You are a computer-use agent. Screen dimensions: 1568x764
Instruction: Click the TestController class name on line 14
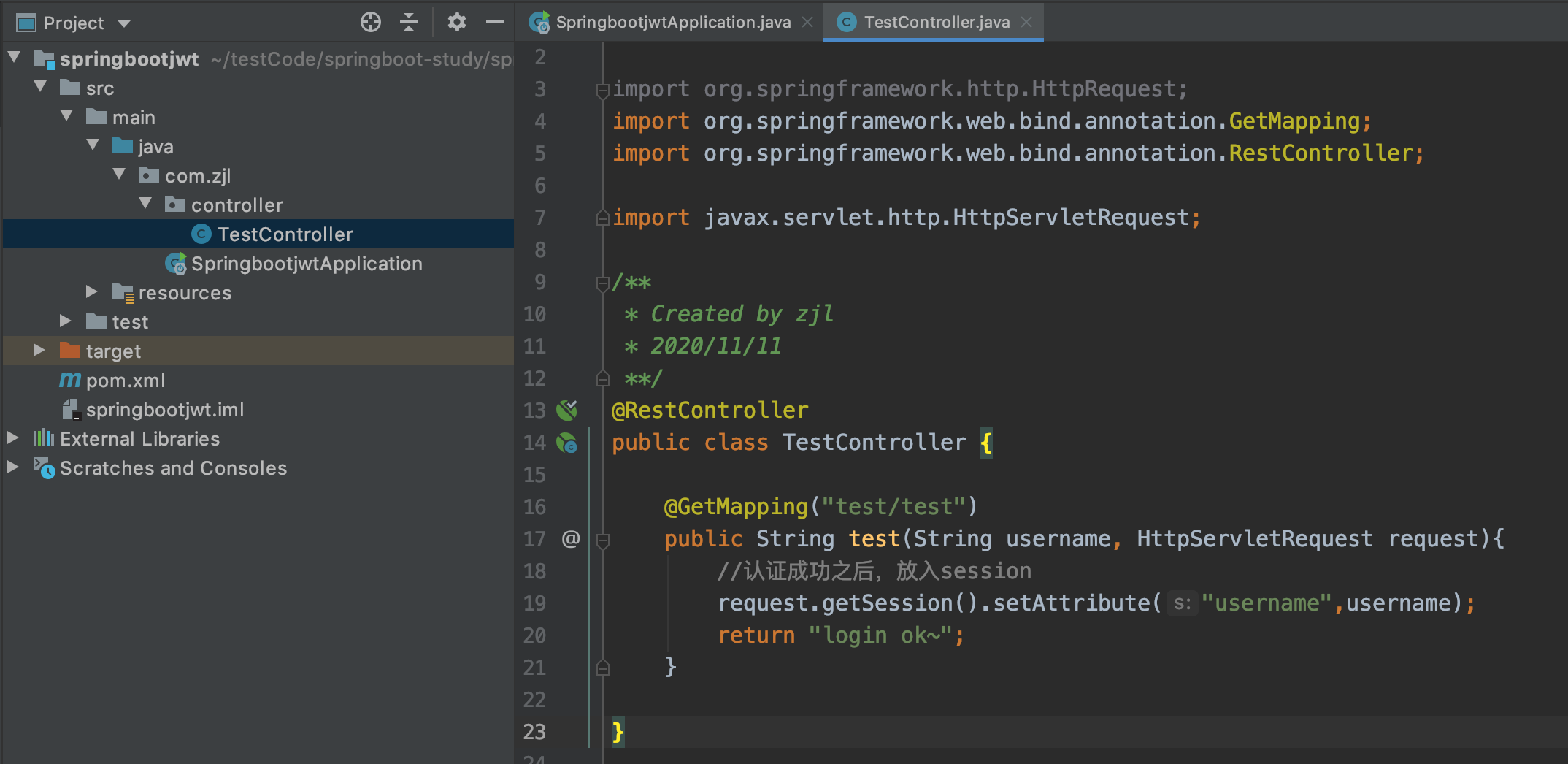click(x=874, y=442)
